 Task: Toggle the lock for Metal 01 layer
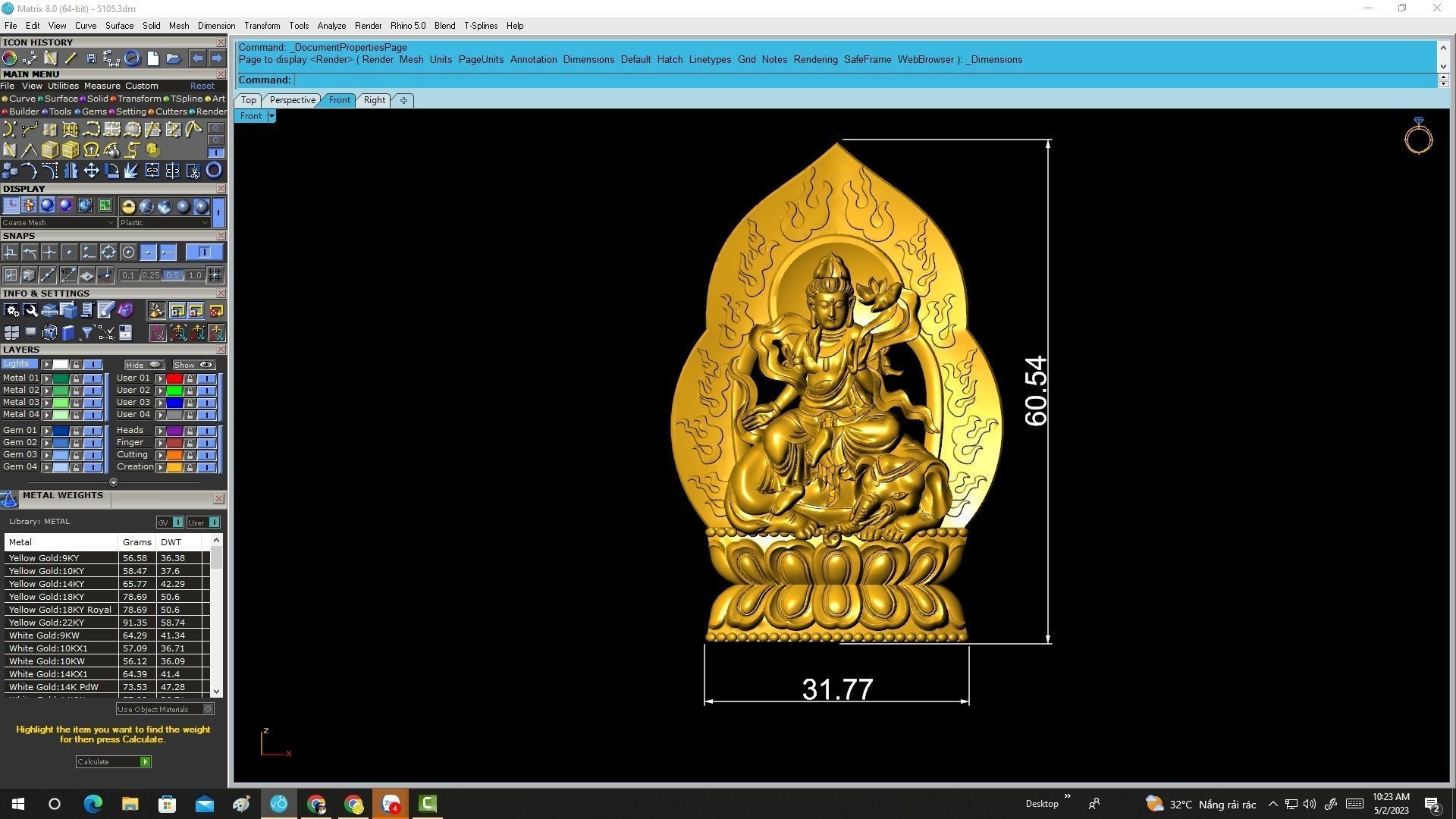point(76,378)
